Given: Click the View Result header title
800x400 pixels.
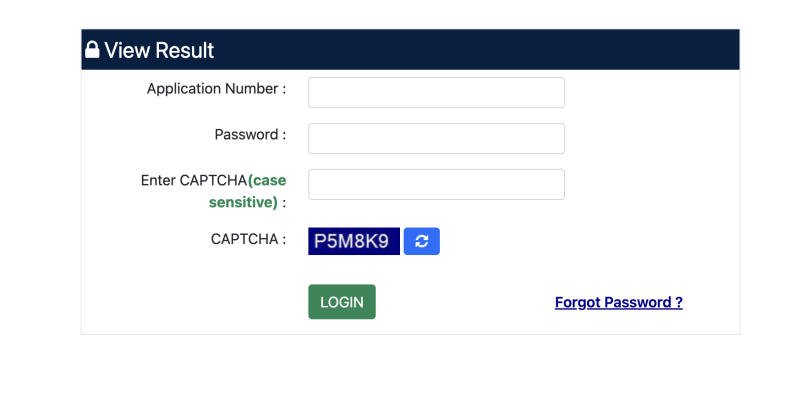Looking at the screenshot, I should tap(159, 50).
